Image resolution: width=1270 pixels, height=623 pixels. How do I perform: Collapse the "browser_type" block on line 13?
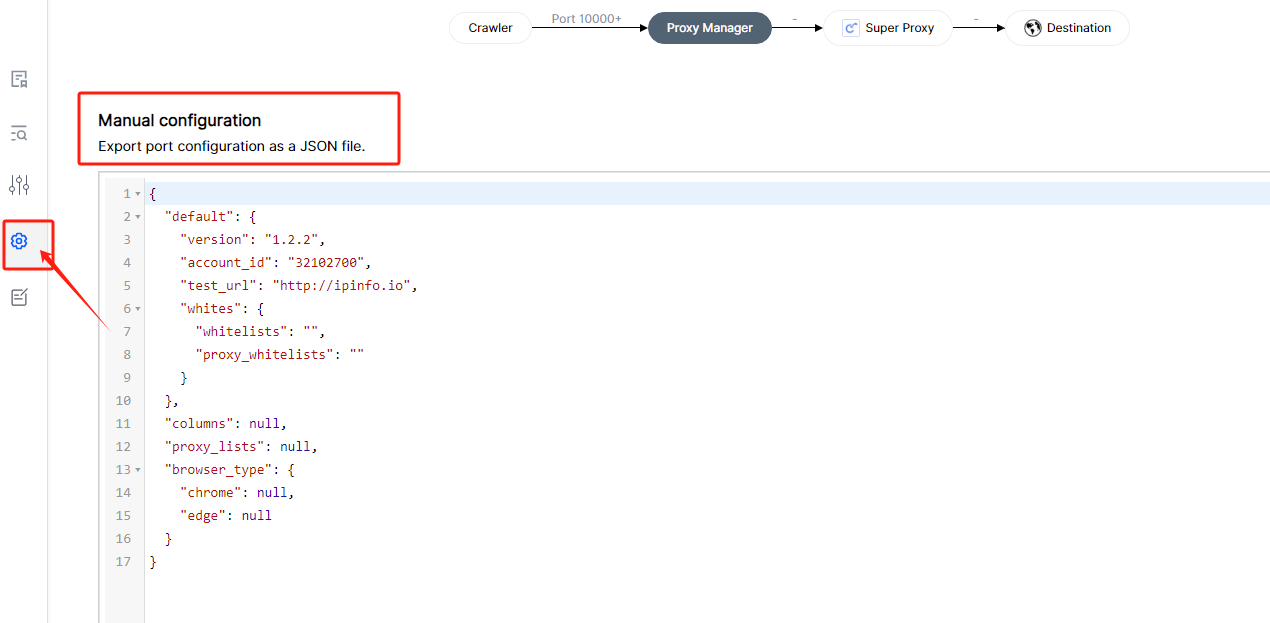click(138, 470)
